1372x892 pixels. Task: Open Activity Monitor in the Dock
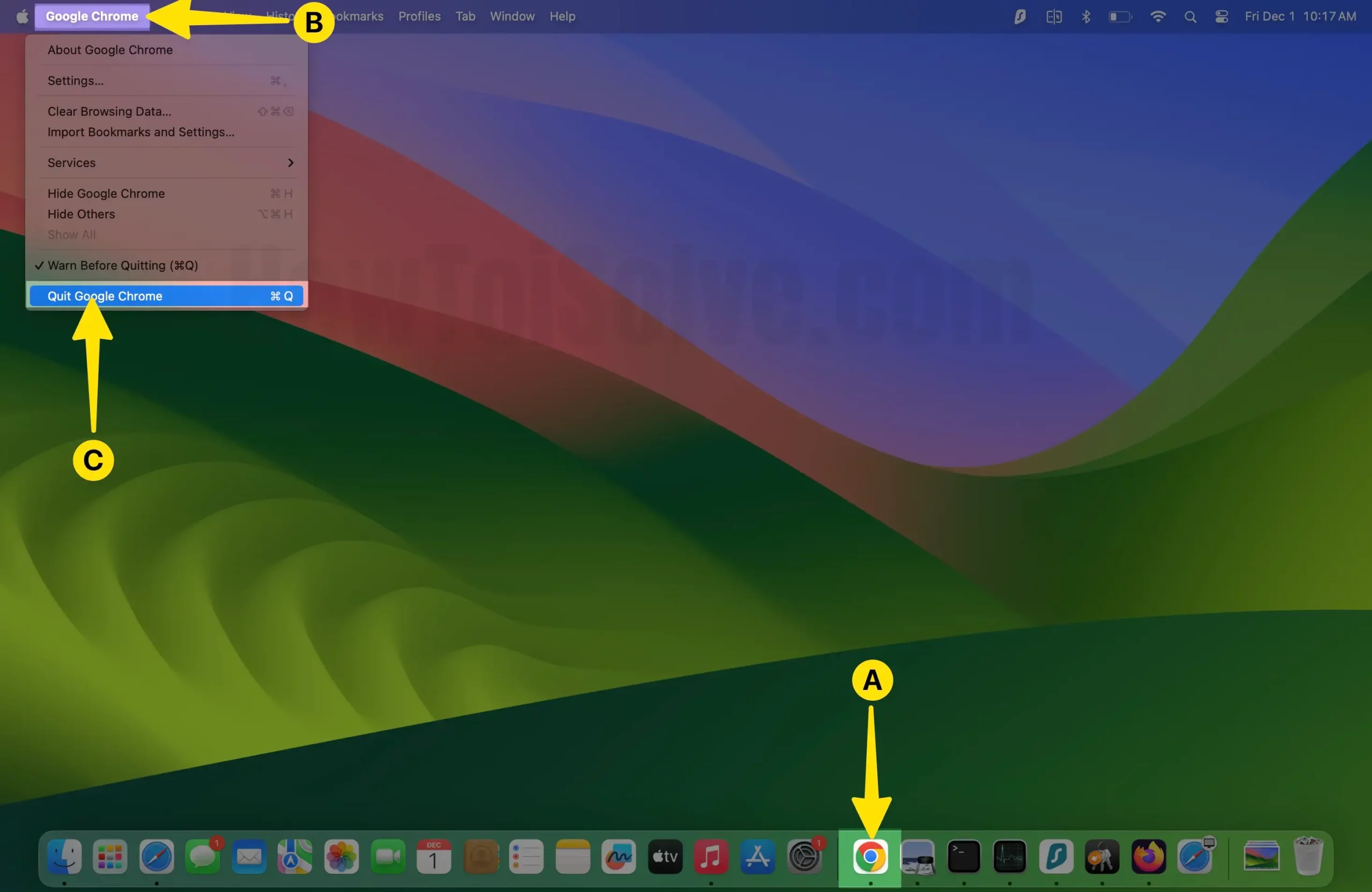pyautogui.click(x=1010, y=856)
